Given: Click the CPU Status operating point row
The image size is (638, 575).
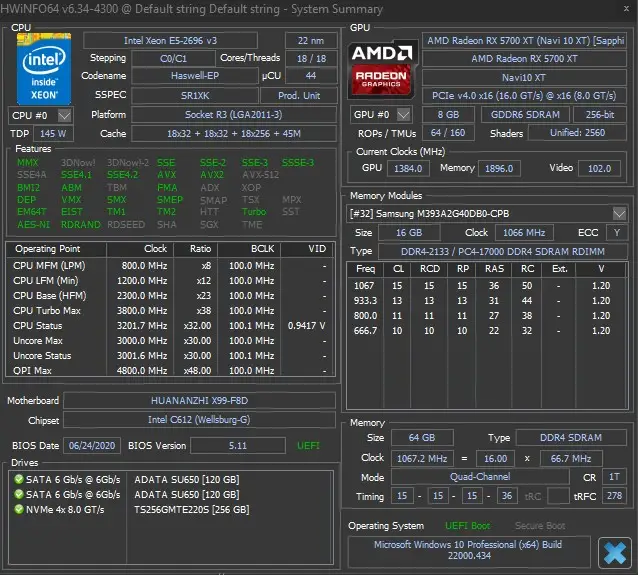Looking at the screenshot, I should [170, 326].
